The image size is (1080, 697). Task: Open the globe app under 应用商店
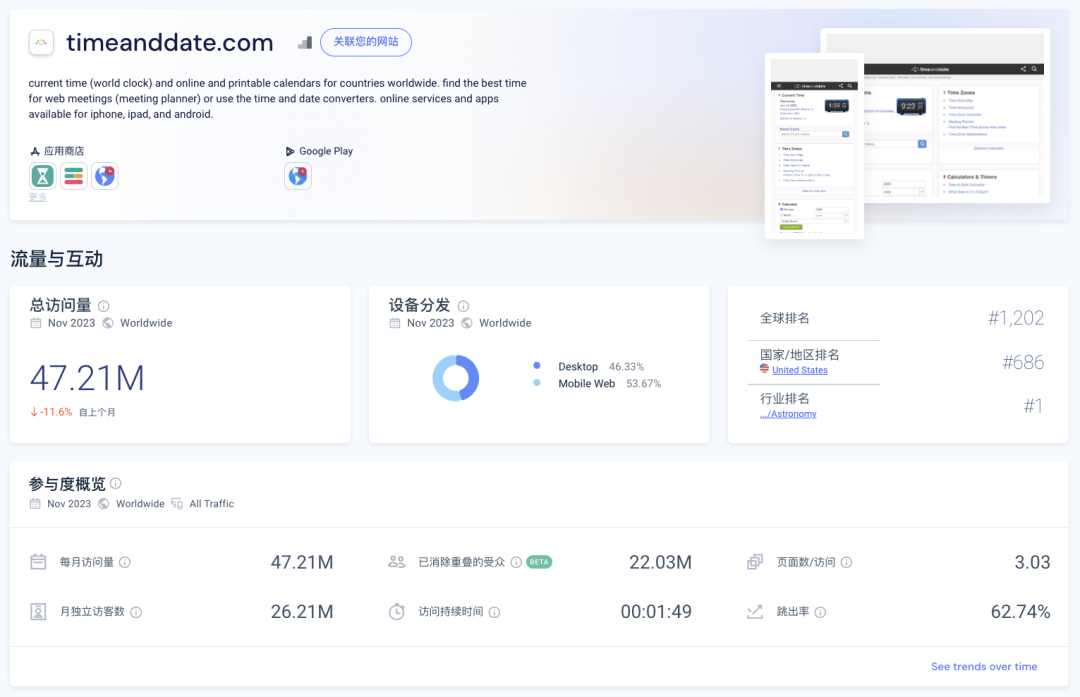coord(105,176)
